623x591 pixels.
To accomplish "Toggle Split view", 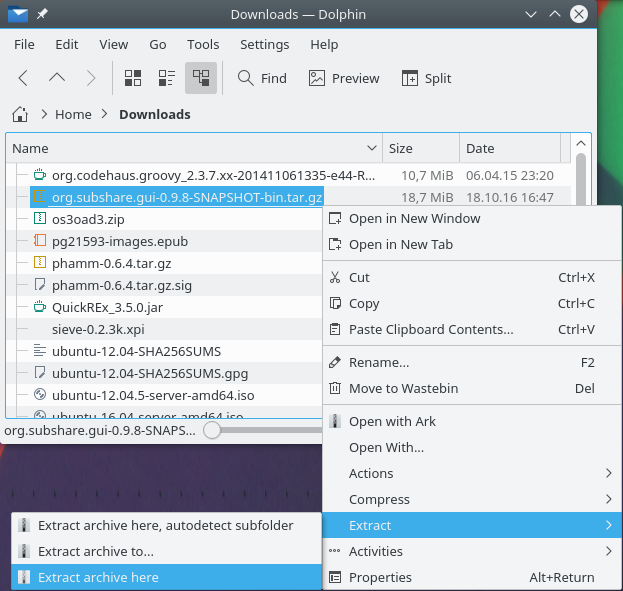I will 426,78.
